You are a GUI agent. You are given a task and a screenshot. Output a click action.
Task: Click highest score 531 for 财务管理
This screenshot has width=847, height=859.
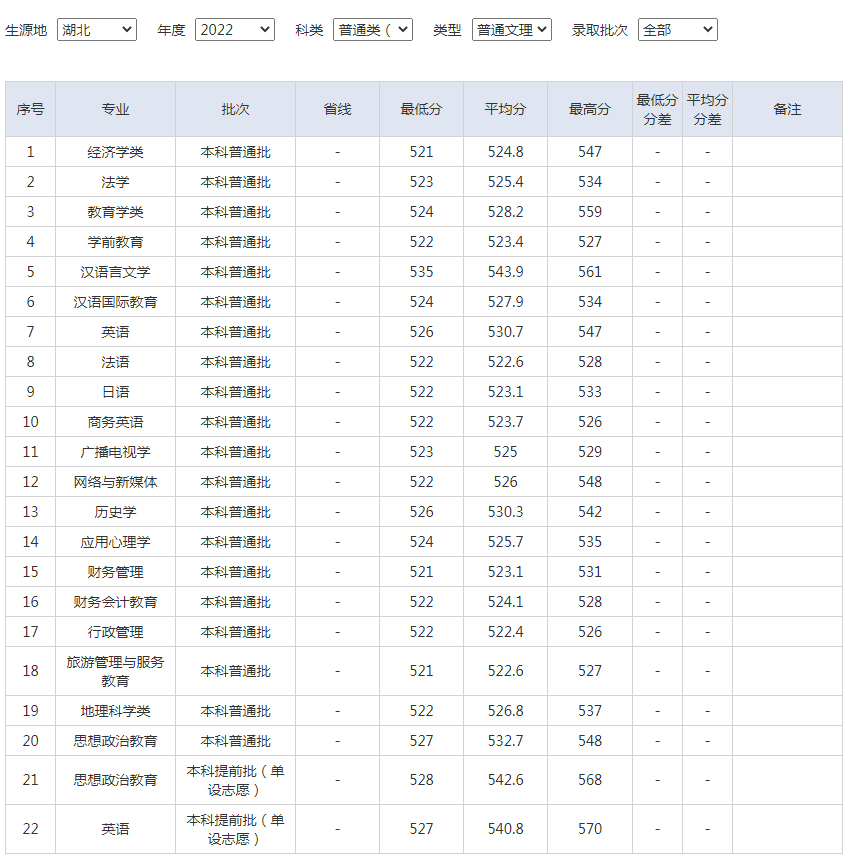590,572
